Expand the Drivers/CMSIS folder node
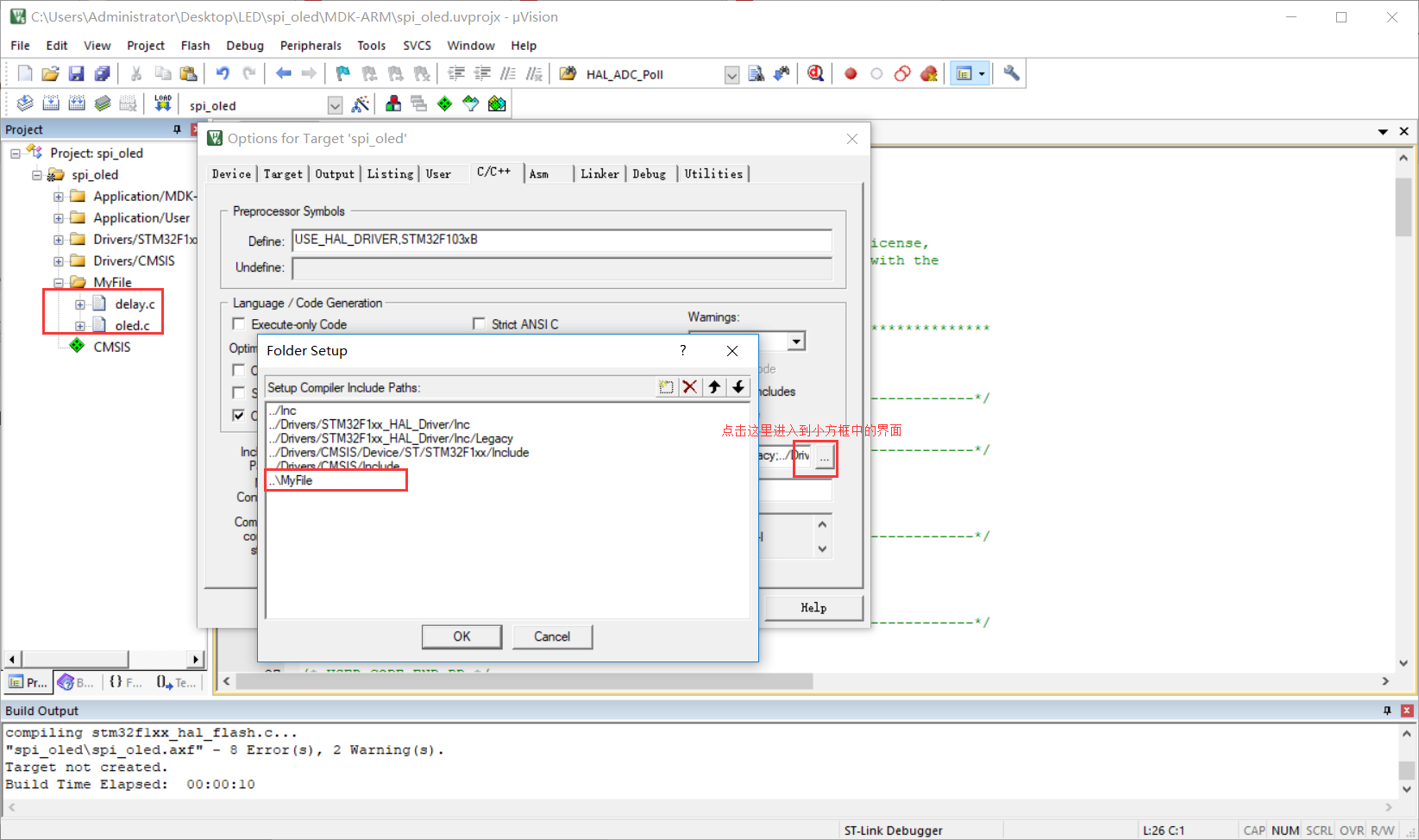The height and width of the screenshot is (840, 1419). coord(59,261)
